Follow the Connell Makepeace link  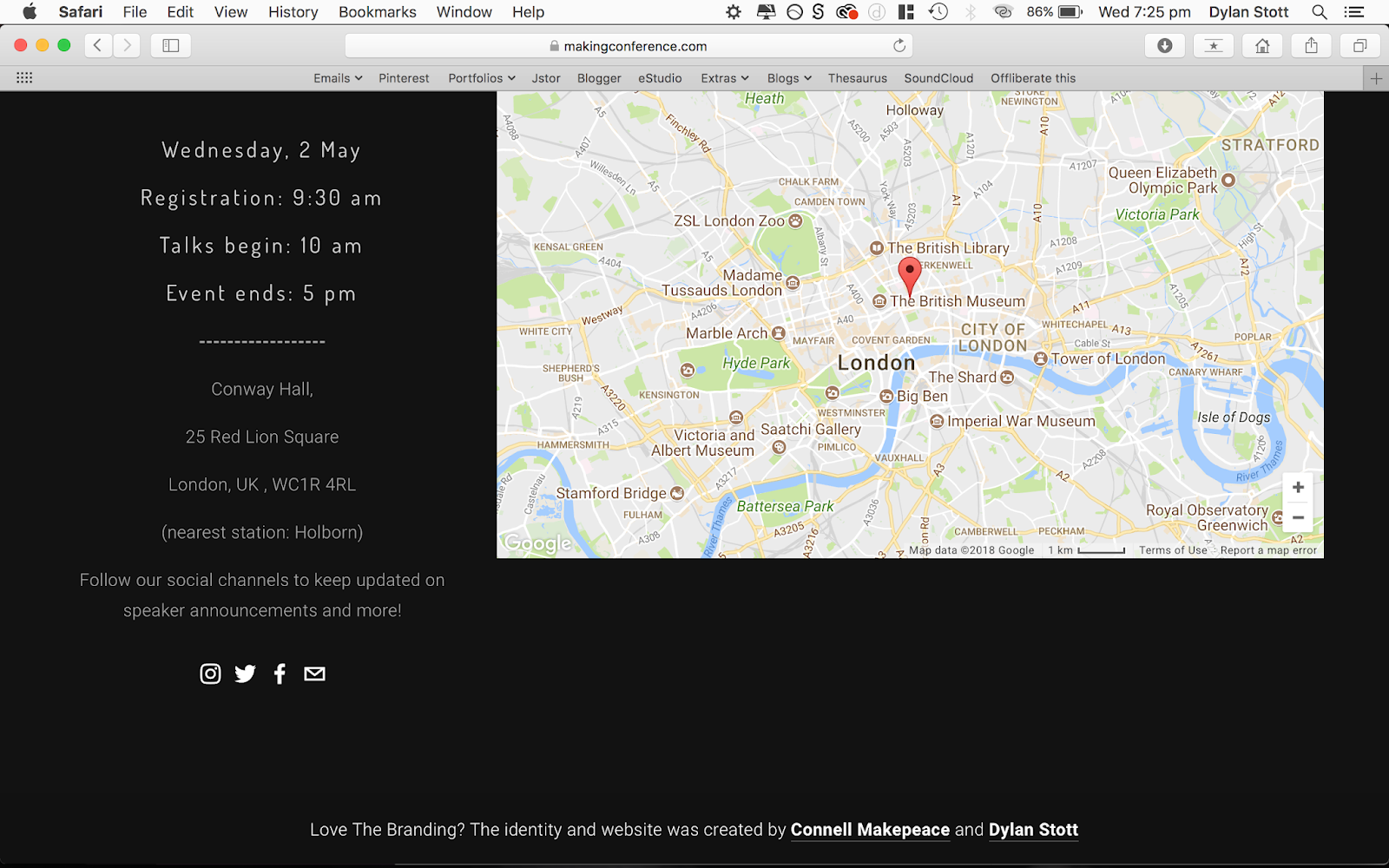coord(870,830)
